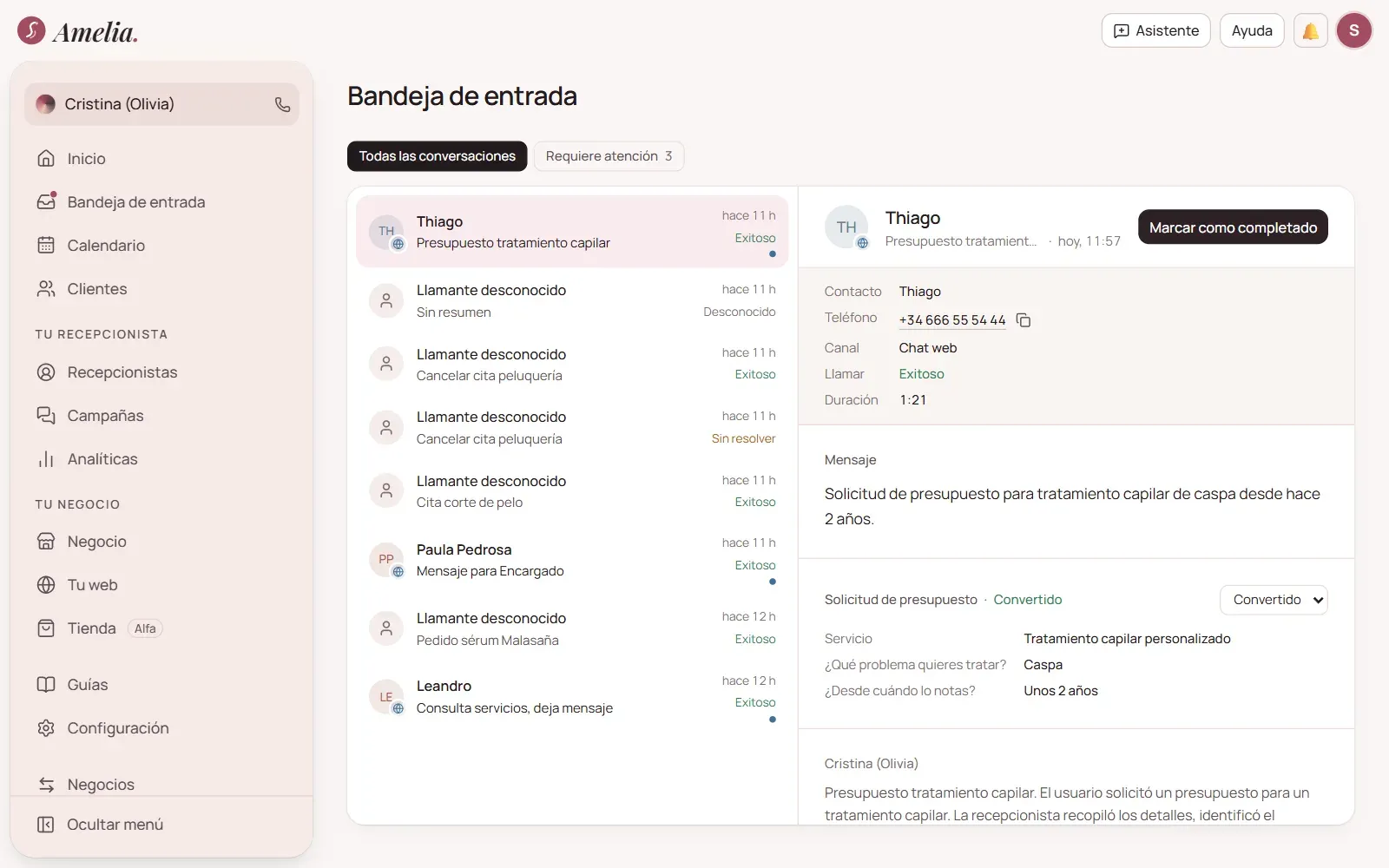Open the Calendario calendar icon
This screenshot has height=868, width=1389.
click(46, 245)
